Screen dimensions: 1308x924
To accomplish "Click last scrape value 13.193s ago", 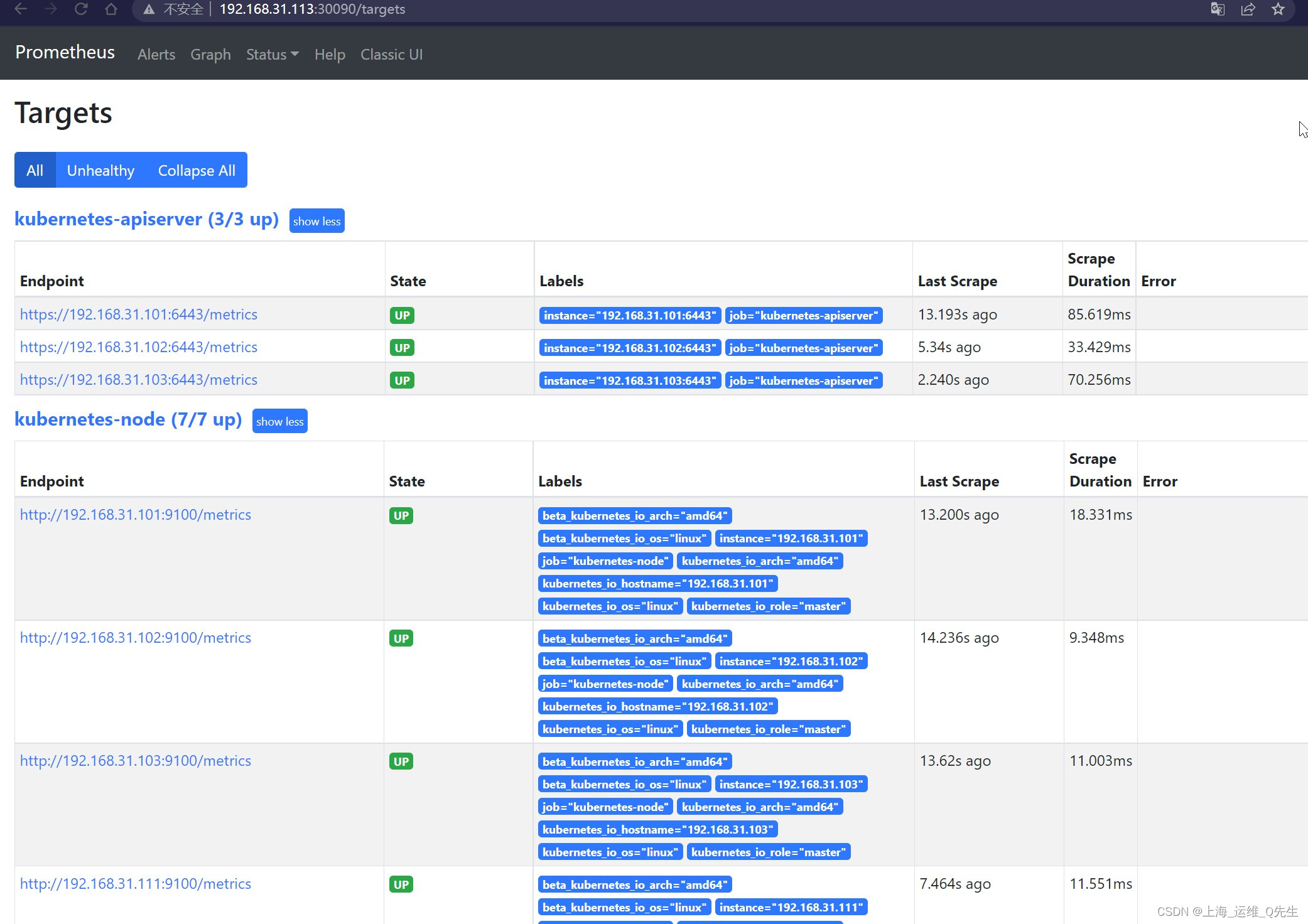I will coord(958,314).
